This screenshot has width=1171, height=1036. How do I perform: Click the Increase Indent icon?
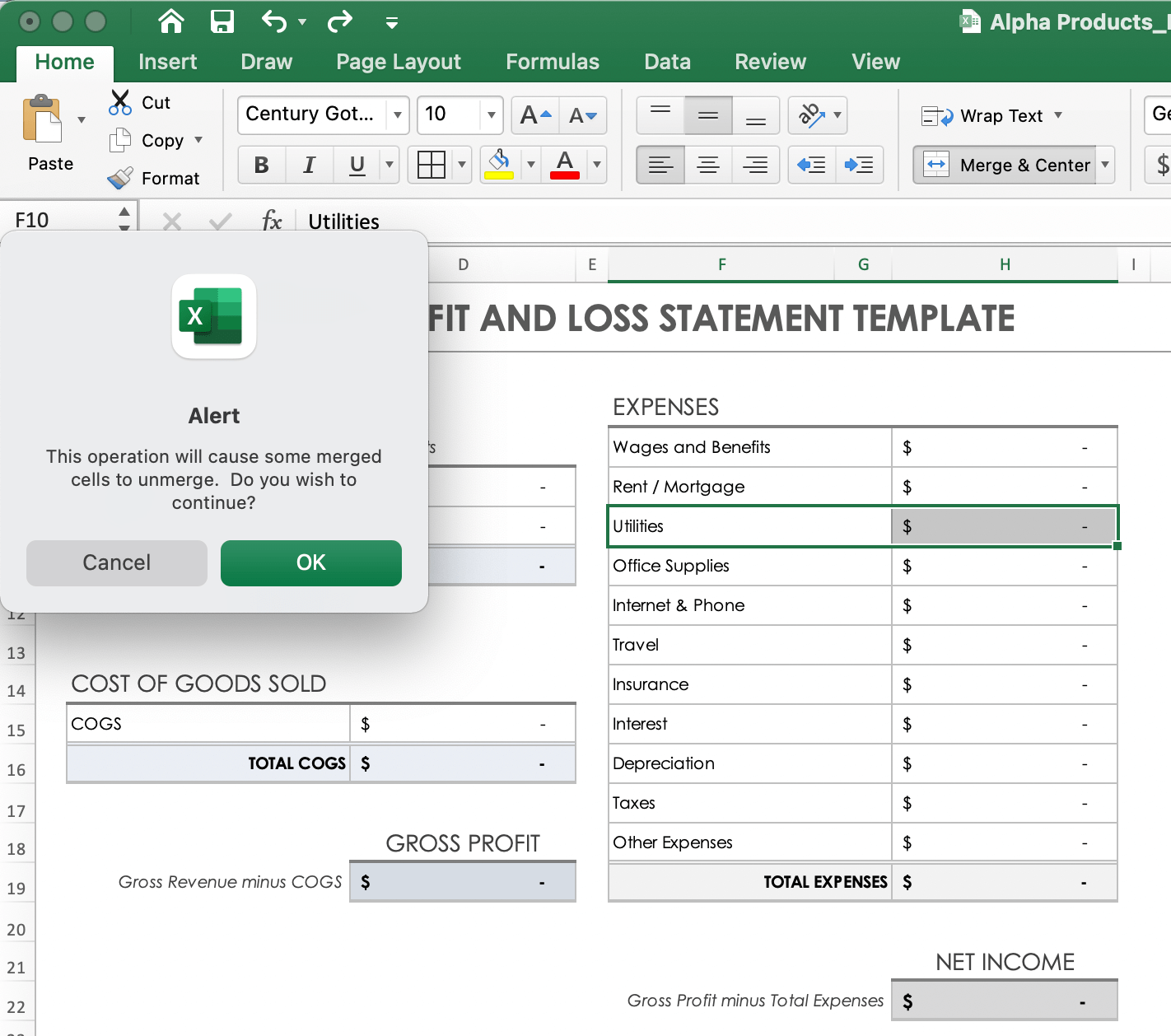tap(859, 166)
